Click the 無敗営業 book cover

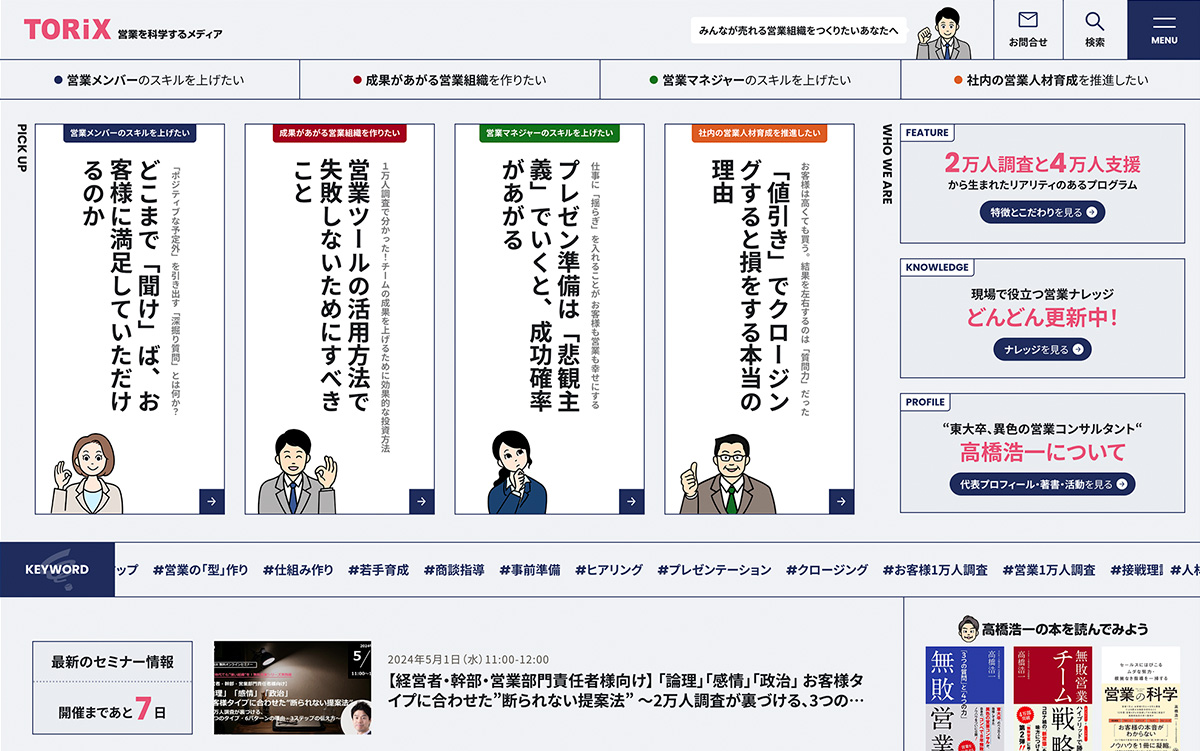tap(964, 698)
